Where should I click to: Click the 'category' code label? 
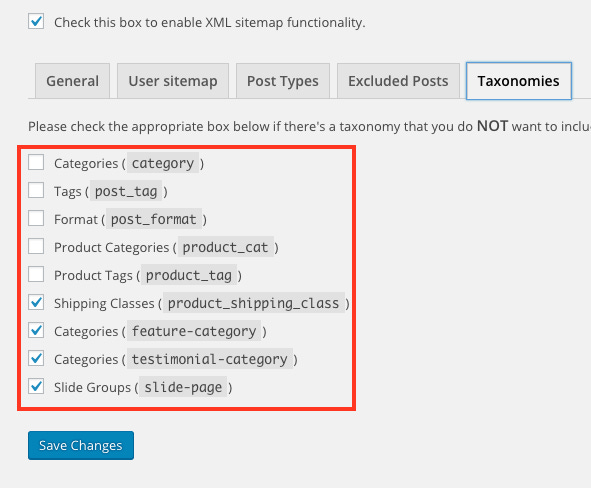(x=163, y=163)
